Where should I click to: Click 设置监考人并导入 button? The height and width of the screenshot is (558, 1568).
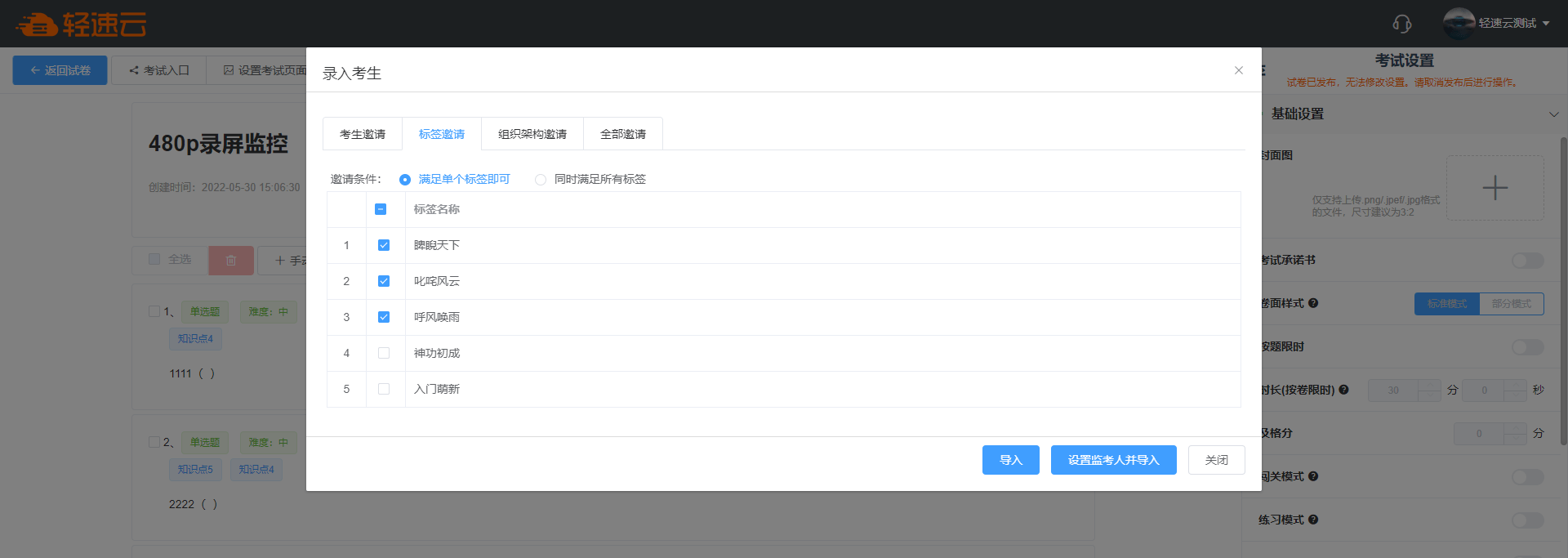pos(1113,460)
